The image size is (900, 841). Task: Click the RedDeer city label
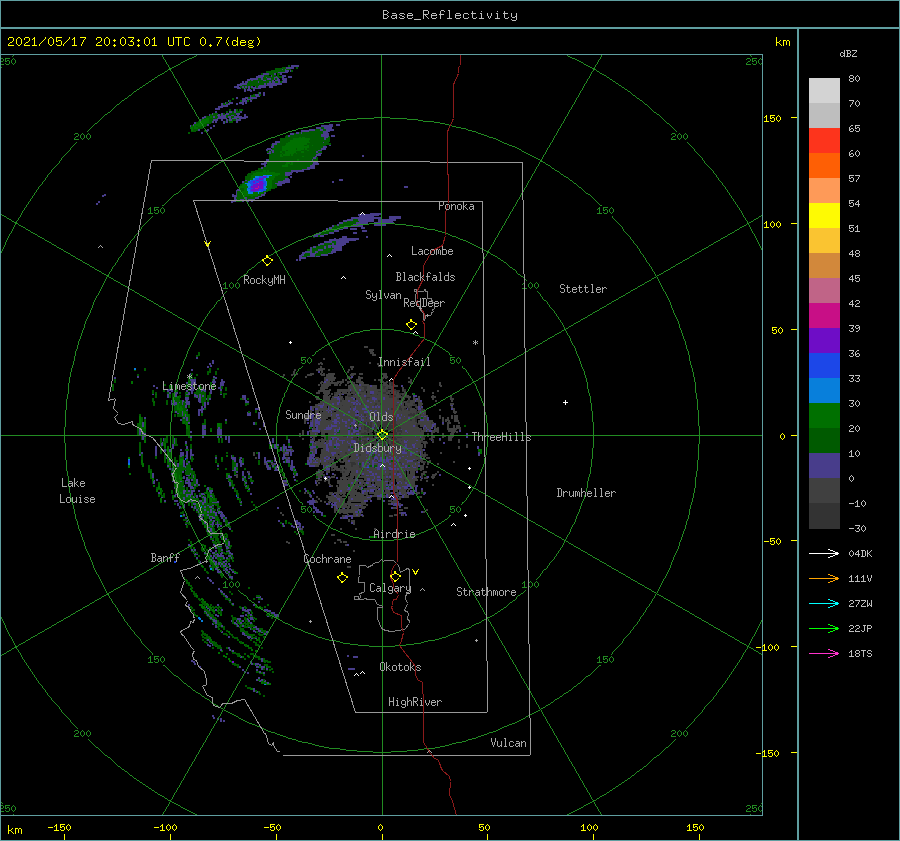(424, 303)
